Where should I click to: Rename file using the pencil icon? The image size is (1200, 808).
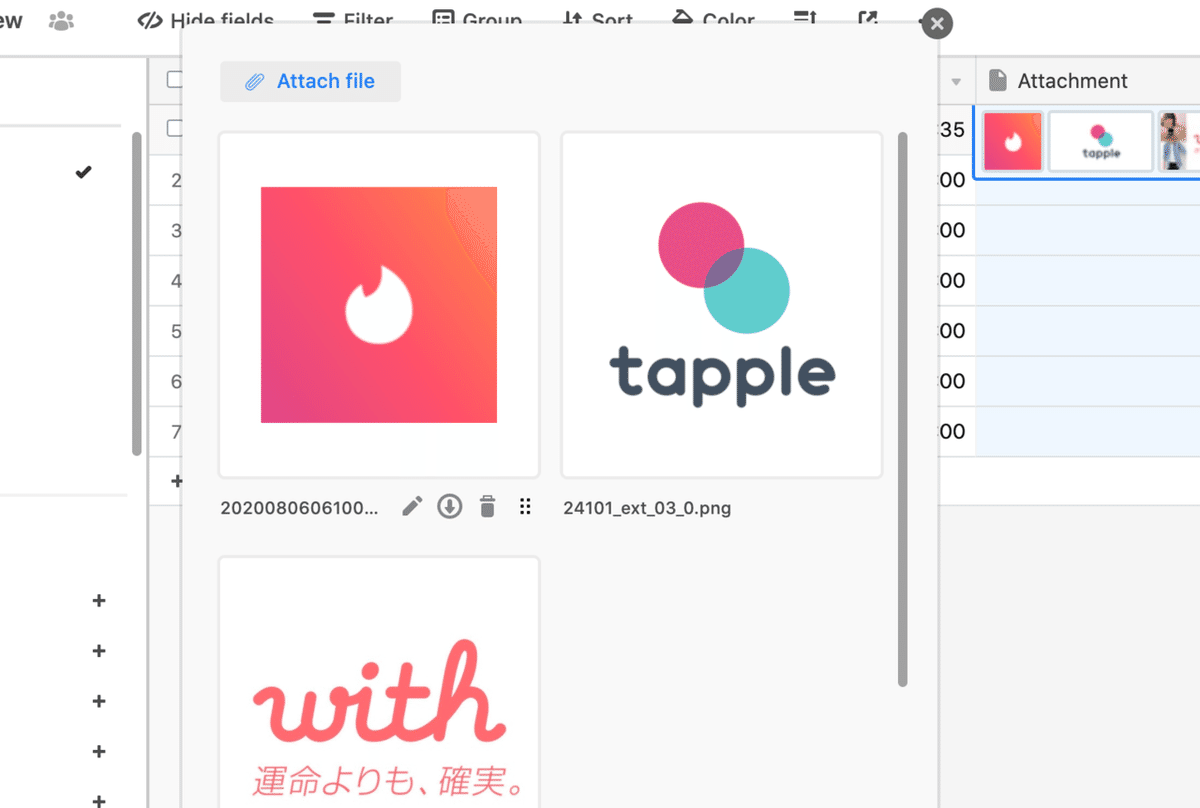tap(412, 507)
